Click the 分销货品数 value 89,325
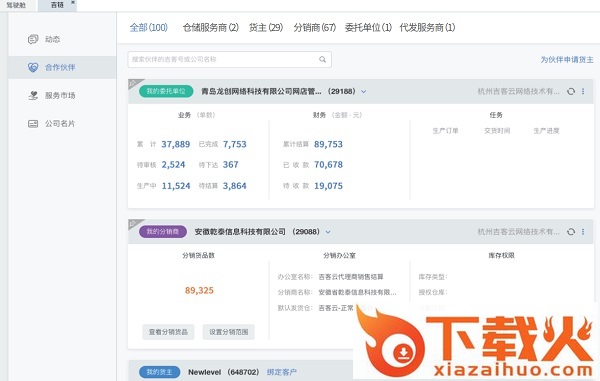Viewport: 600px width, 381px height. coord(199,290)
